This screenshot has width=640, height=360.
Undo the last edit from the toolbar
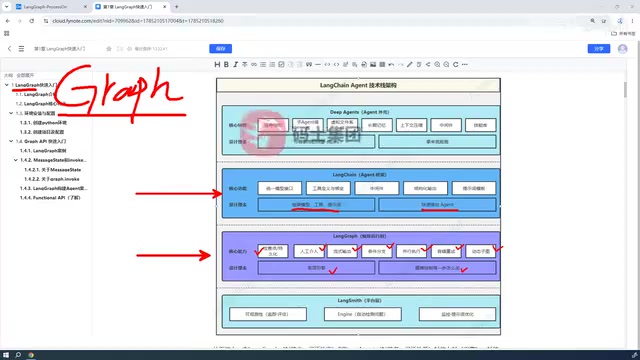(391, 64)
